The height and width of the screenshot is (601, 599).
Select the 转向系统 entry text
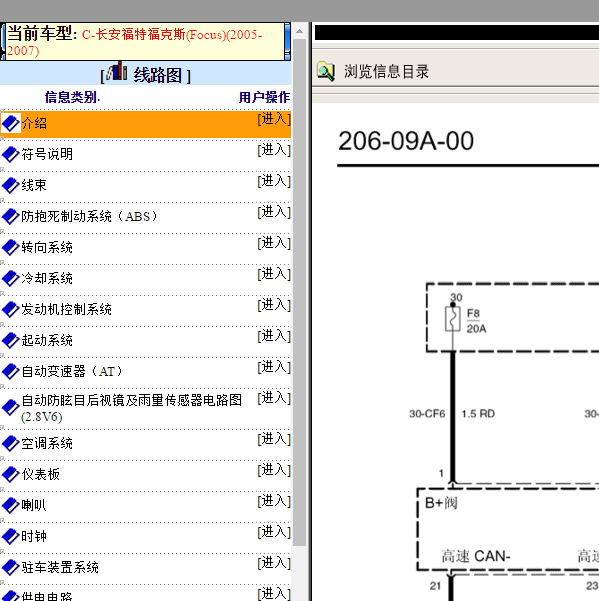[47, 248]
